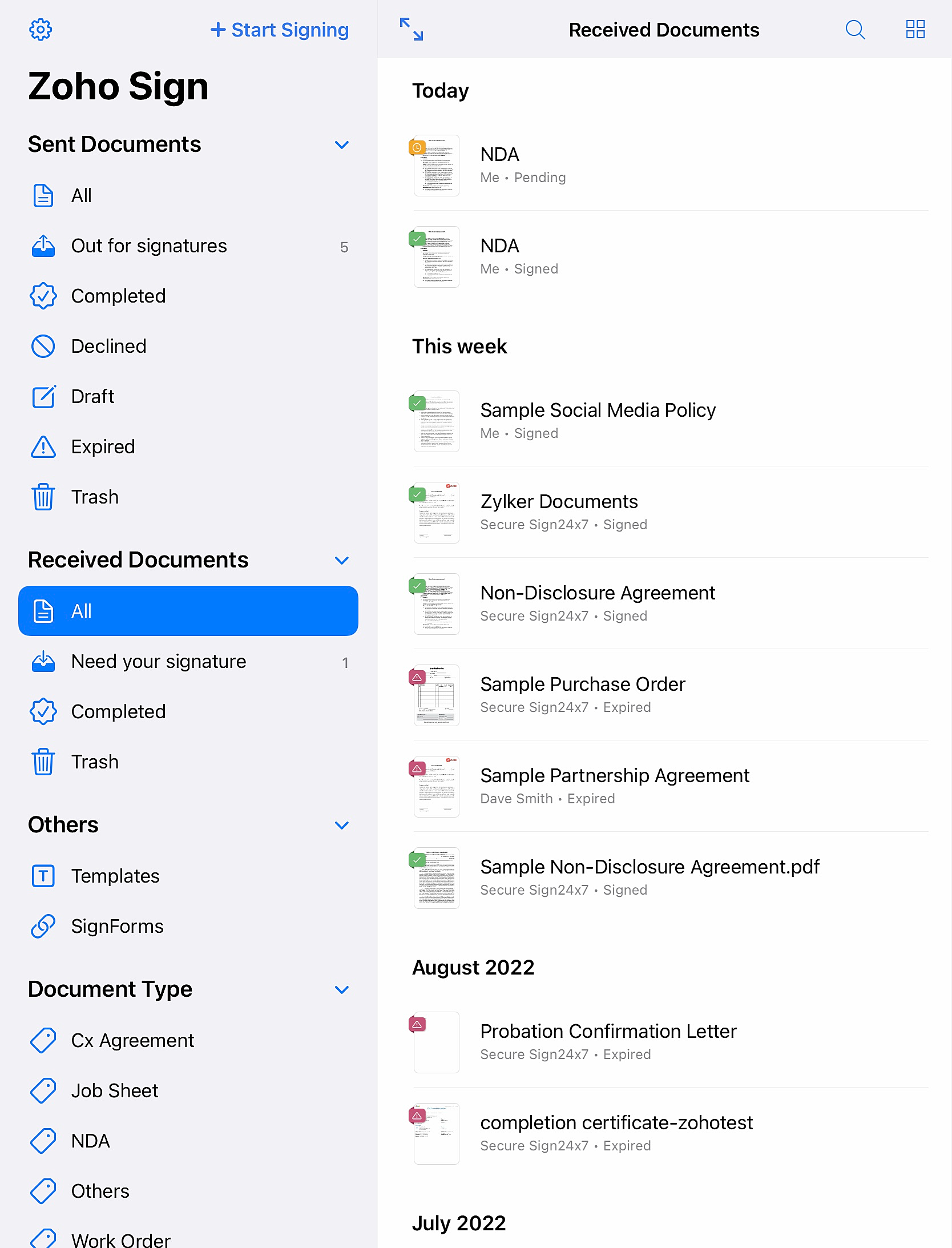Open the Non-Disclosure Agreement thumbnail
Viewport: 952px width, 1248px height.
coord(437,604)
